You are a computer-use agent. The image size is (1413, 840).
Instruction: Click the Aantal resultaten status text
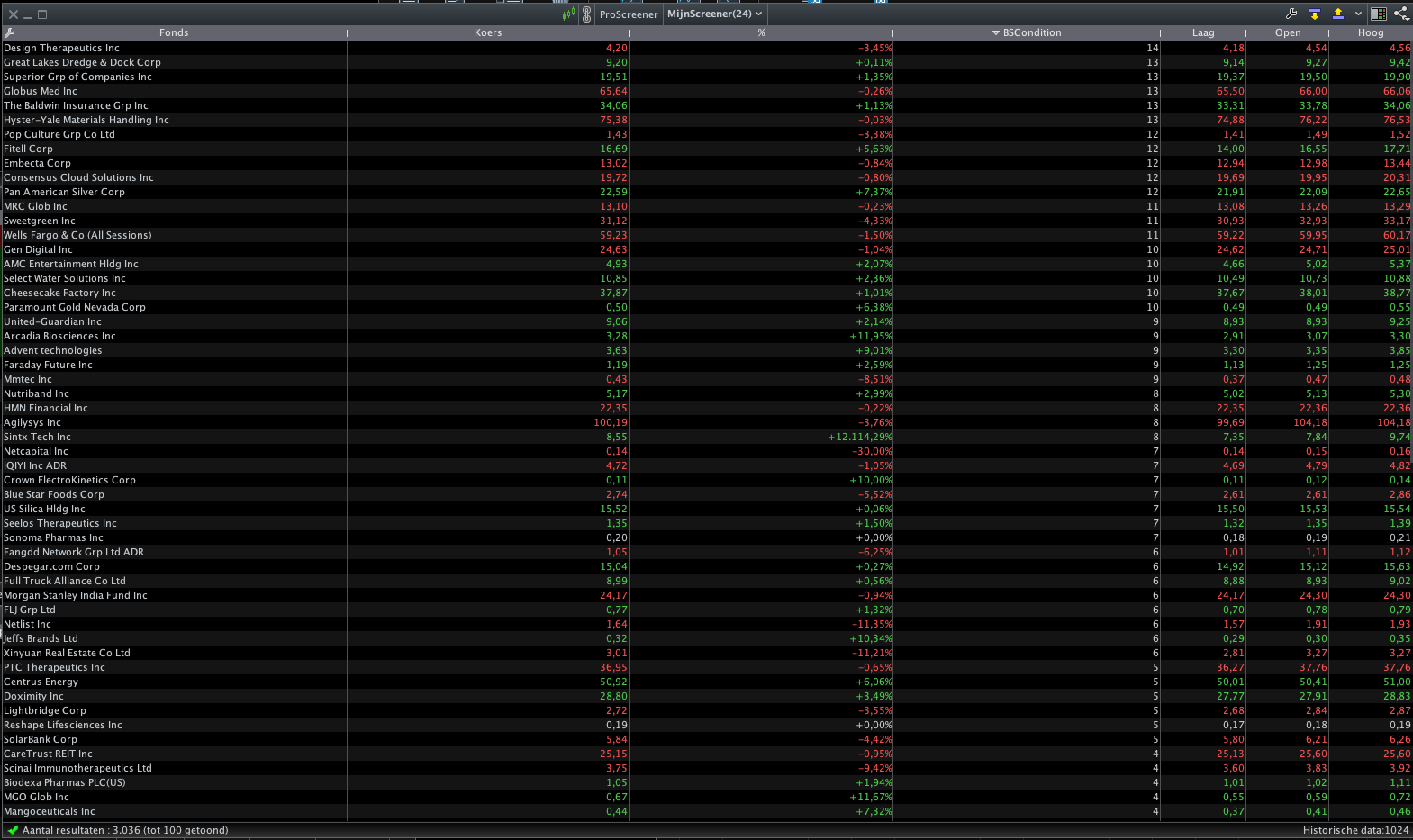pos(125,830)
